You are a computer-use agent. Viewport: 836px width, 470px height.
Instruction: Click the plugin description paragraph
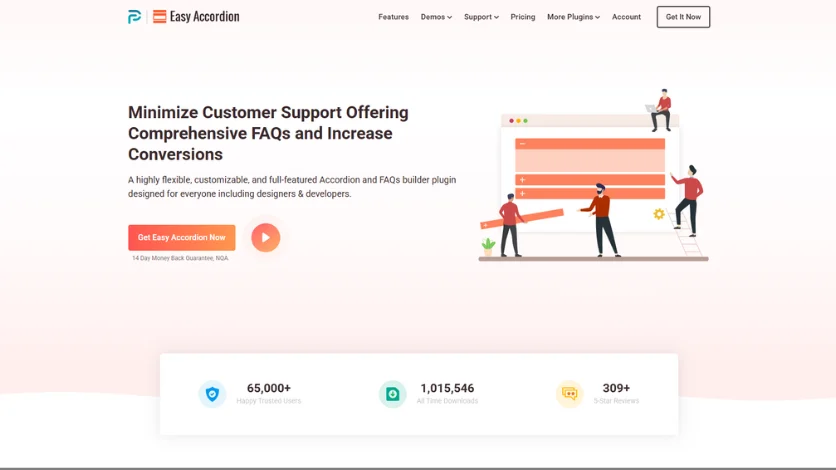point(292,187)
